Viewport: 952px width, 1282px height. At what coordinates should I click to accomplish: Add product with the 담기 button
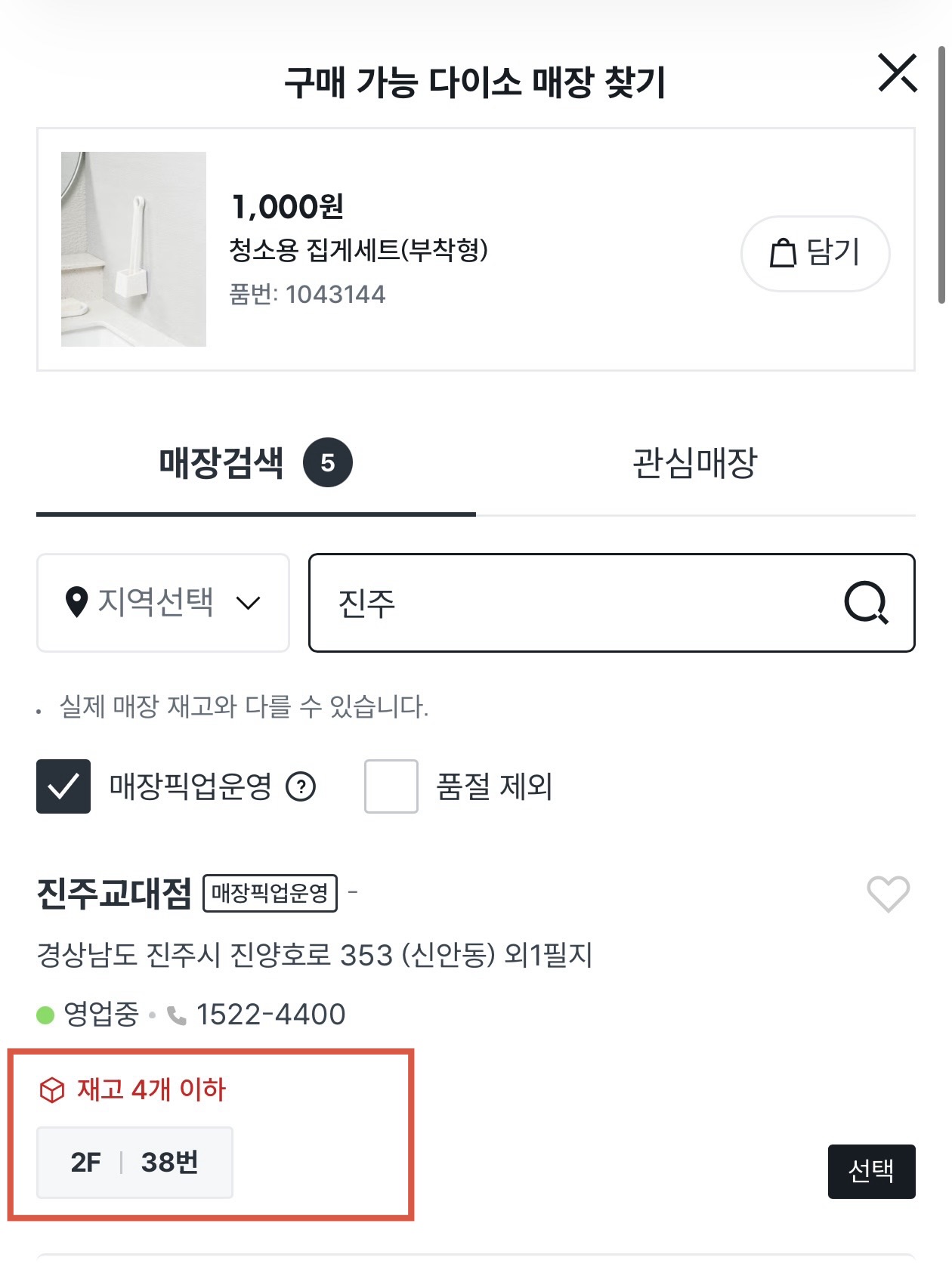814,253
